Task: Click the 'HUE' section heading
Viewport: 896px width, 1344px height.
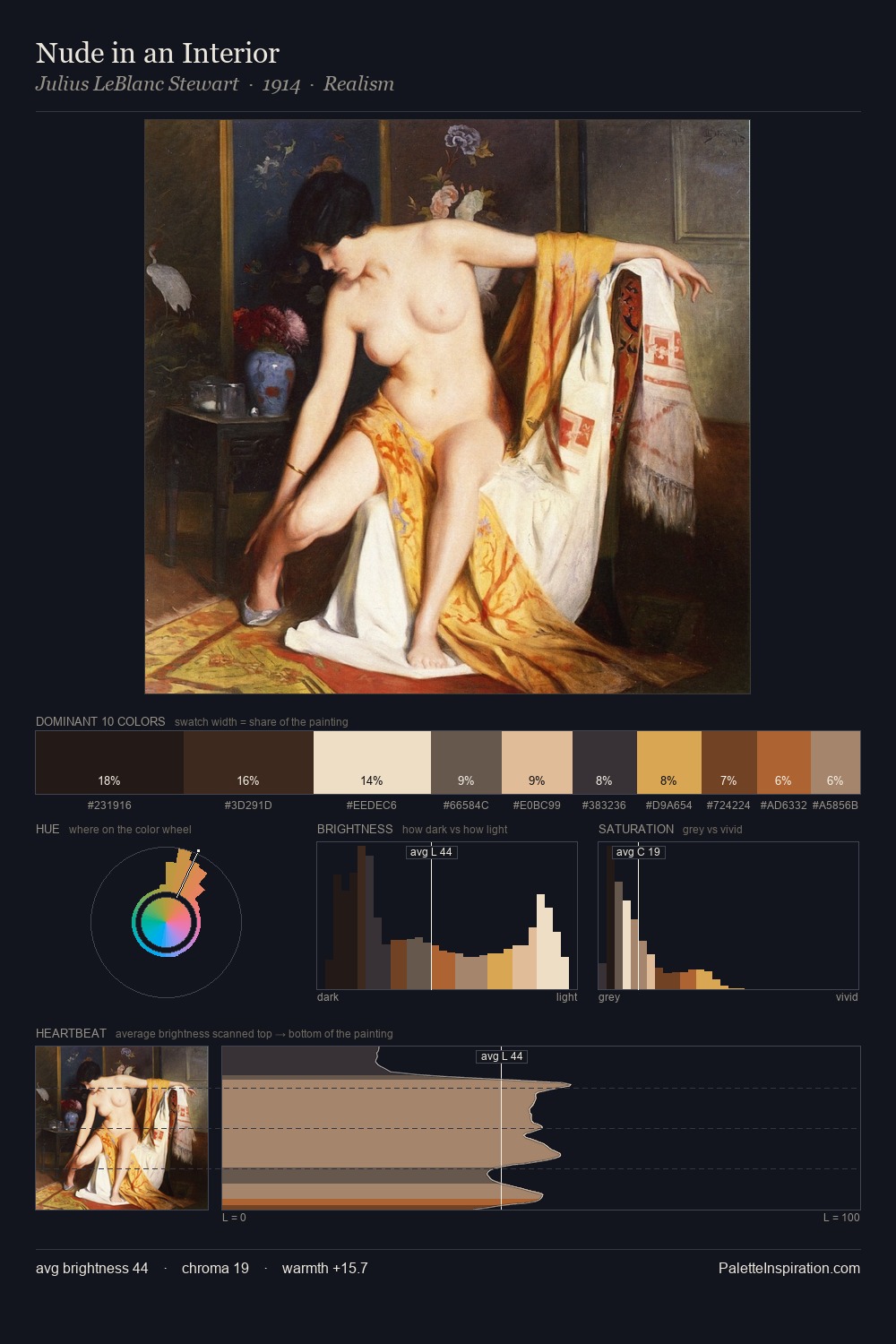Action: coord(47,829)
